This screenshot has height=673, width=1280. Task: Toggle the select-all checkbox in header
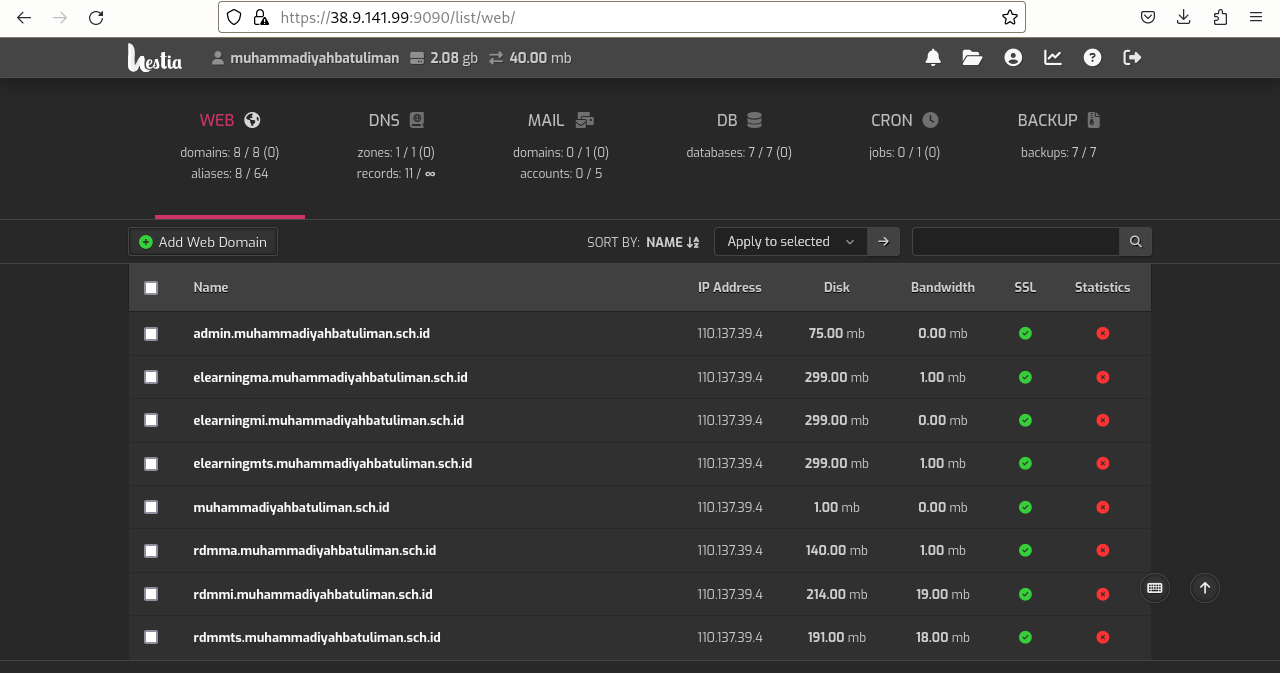pos(151,288)
